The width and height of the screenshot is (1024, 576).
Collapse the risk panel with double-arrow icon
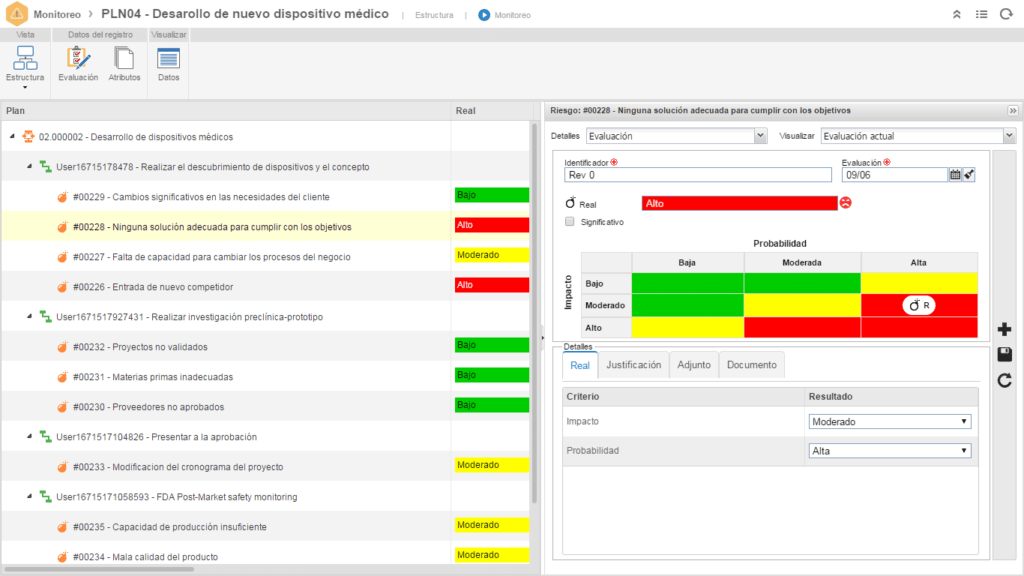(x=1012, y=111)
